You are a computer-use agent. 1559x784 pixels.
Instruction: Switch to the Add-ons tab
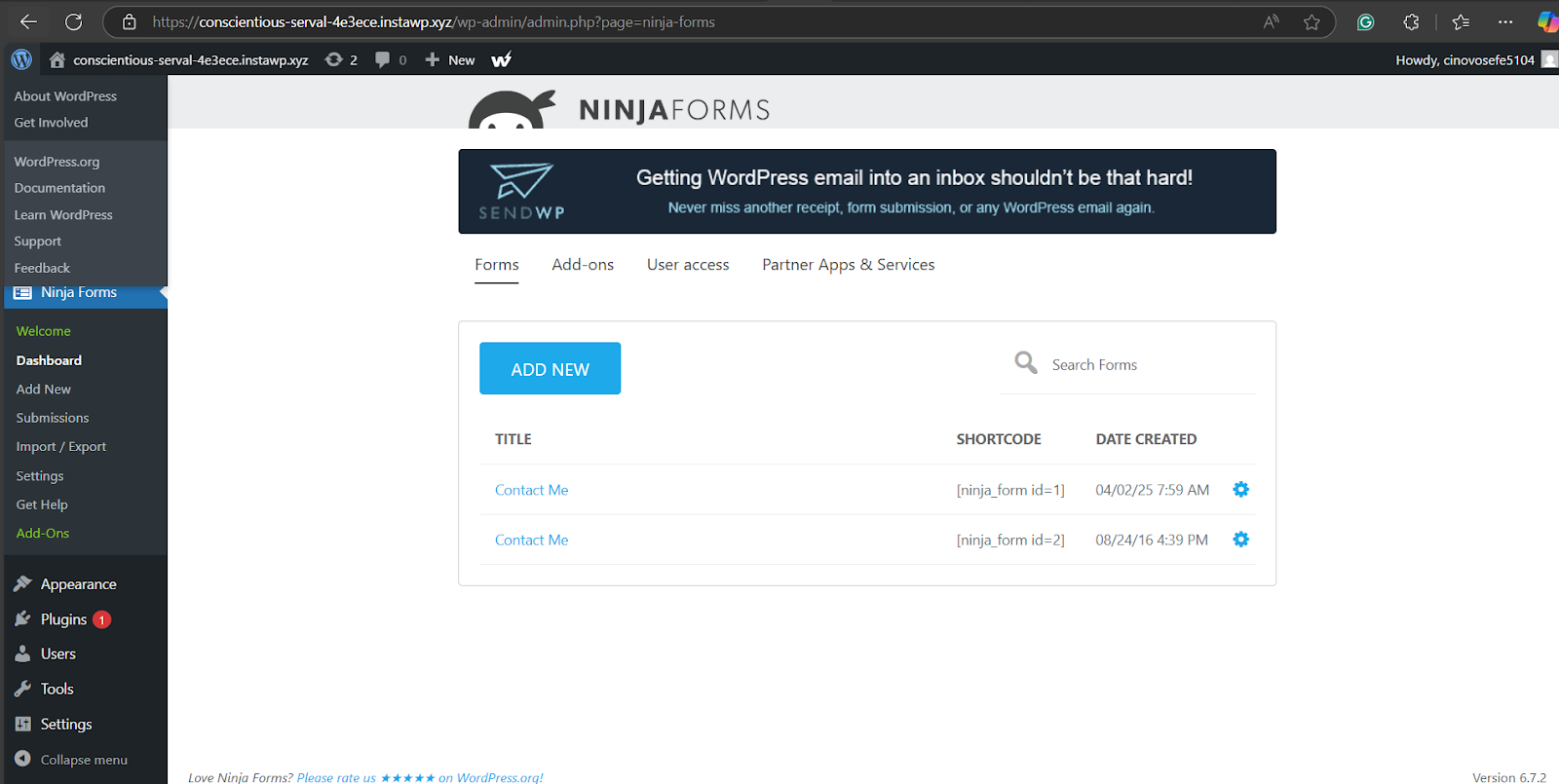pos(583,265)
